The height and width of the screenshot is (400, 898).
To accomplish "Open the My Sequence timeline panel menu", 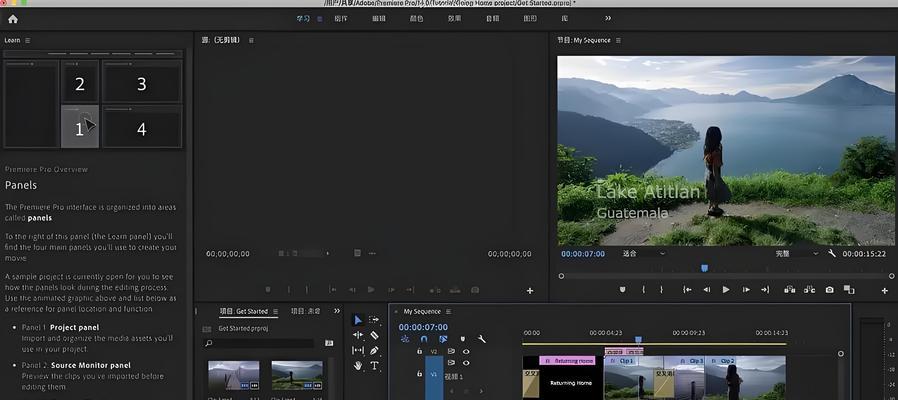I will tap(448, 311).
